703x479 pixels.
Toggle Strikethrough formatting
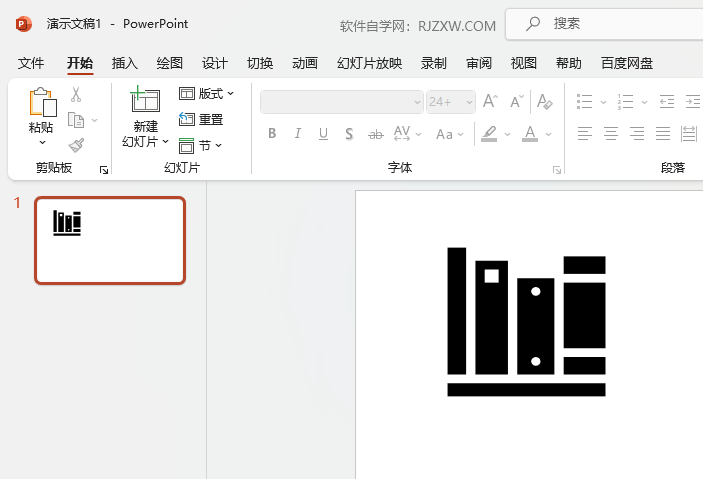(375, 134)
